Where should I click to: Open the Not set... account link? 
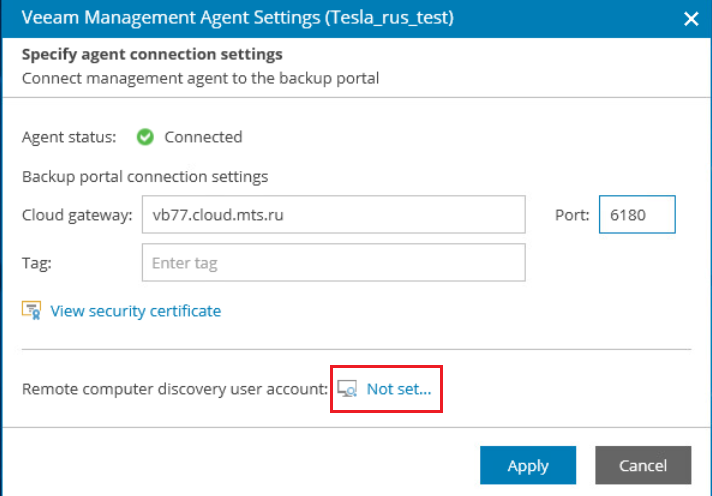click(399, 389)
